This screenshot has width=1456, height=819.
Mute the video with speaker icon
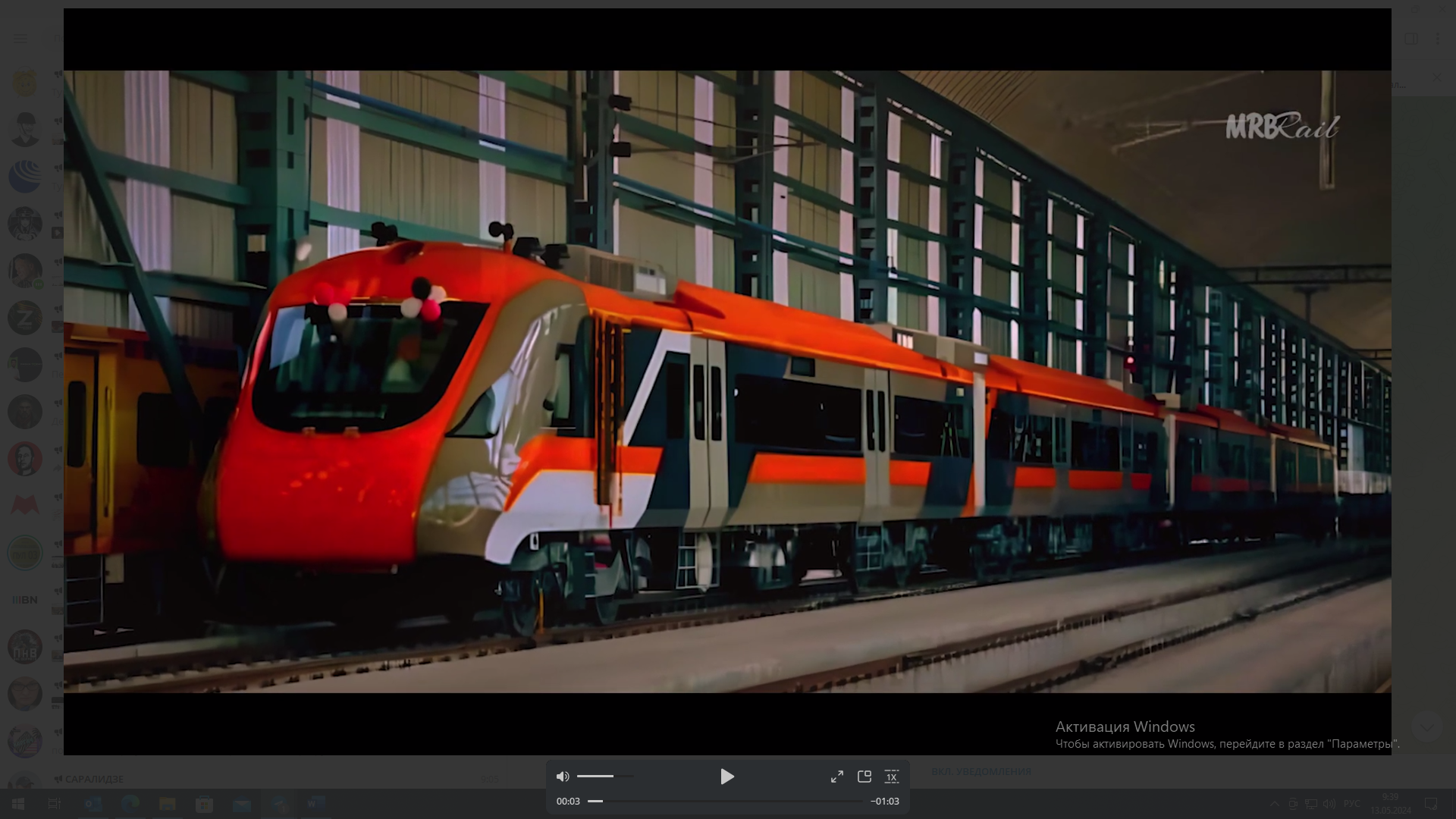(x=563, y=777)
